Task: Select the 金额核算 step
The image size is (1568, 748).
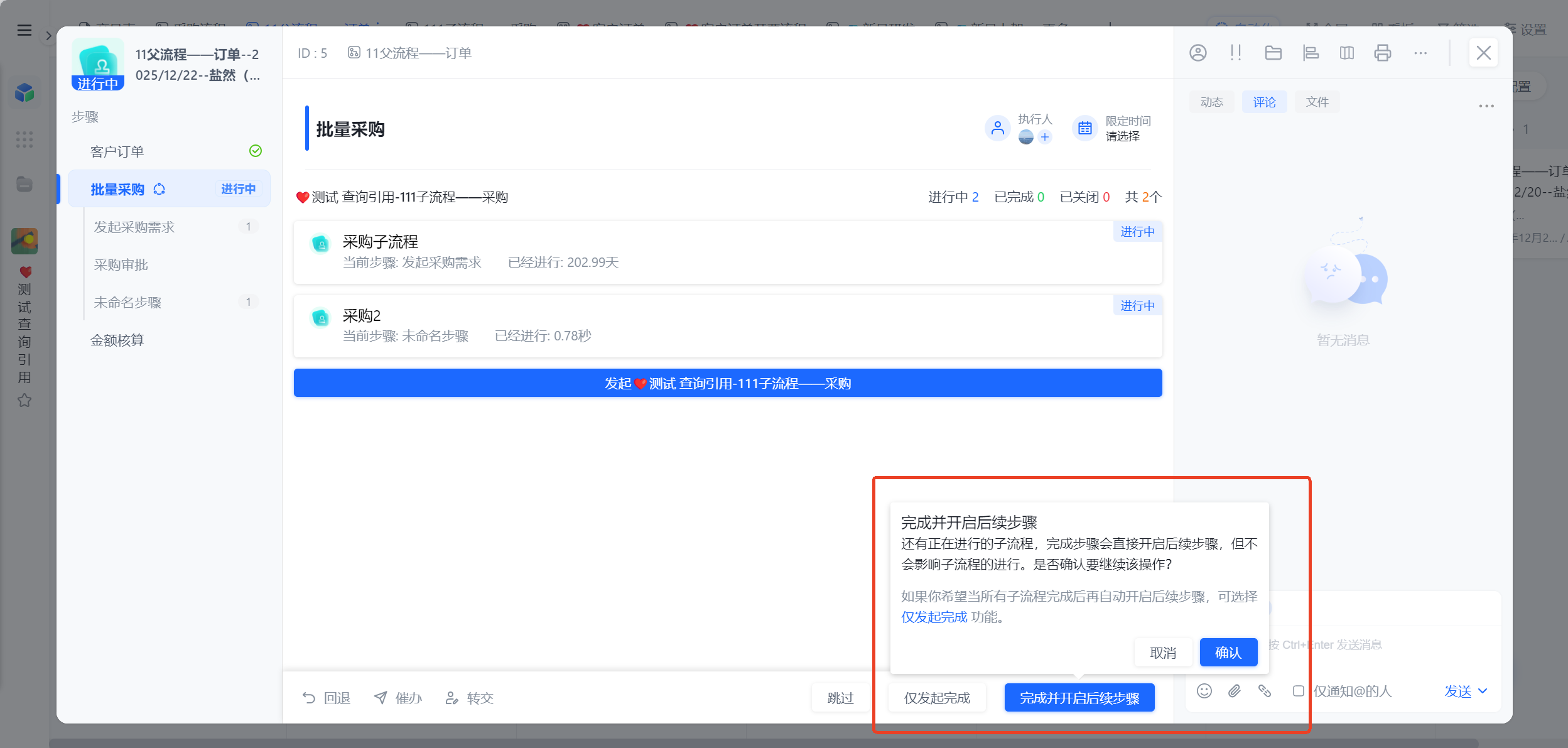Action: (x=170, y=340)
